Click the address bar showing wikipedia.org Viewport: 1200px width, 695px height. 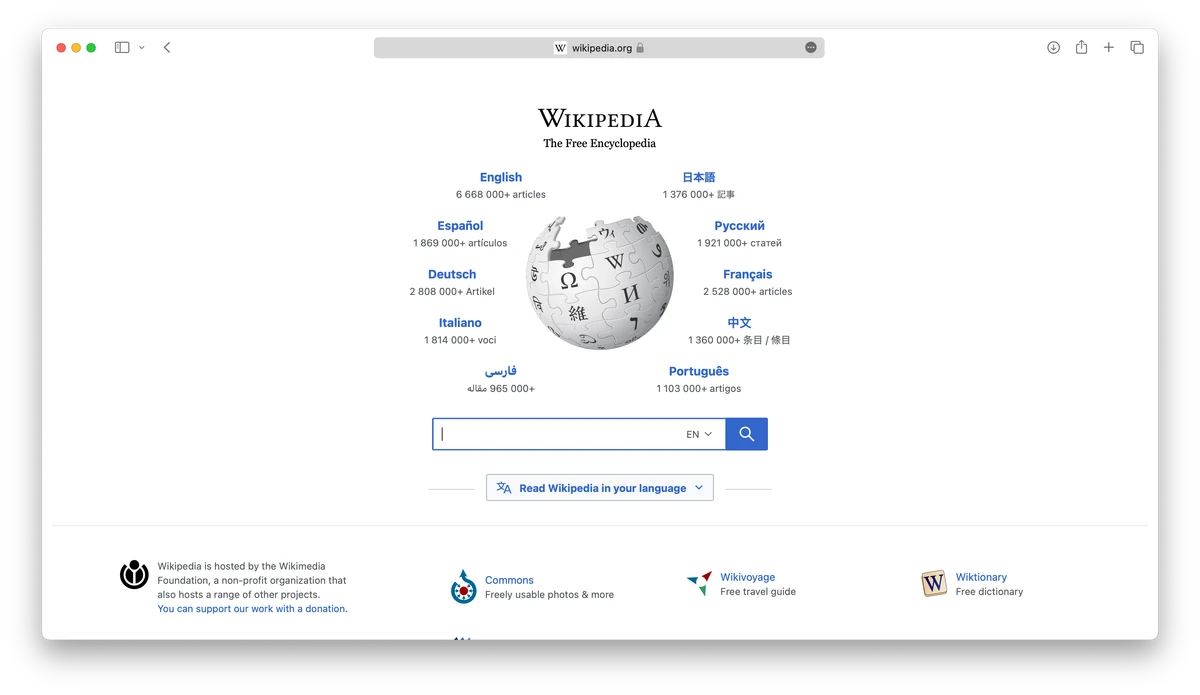(598, 47)
